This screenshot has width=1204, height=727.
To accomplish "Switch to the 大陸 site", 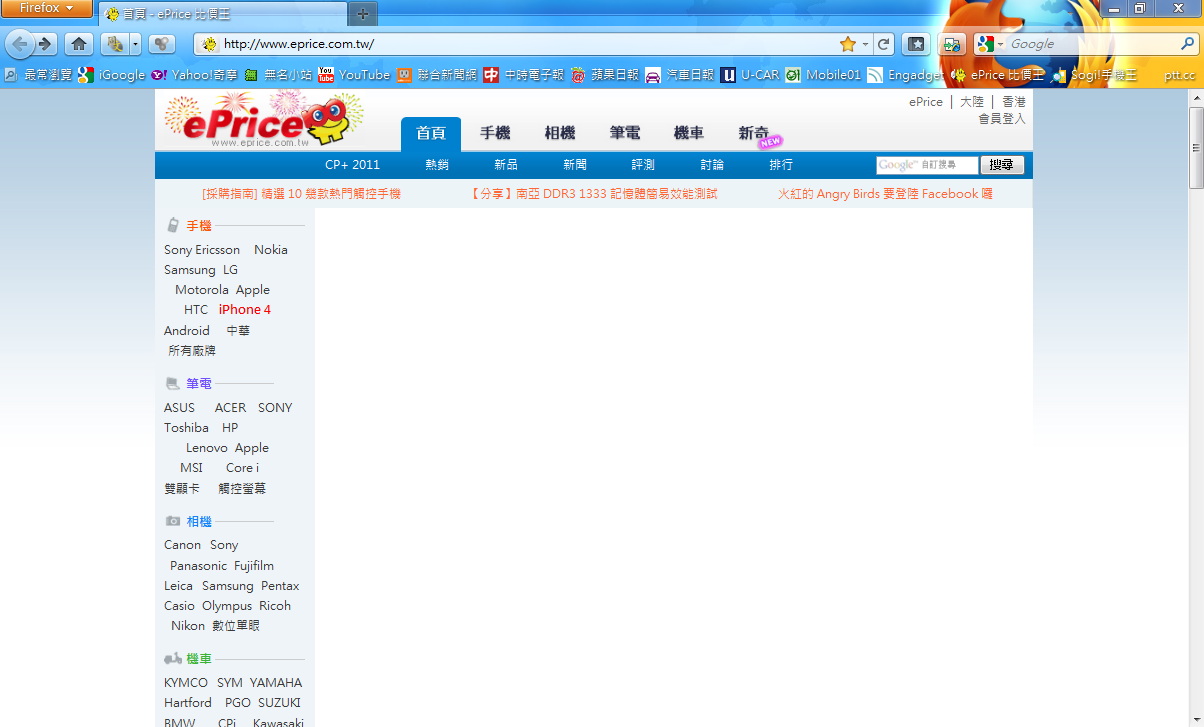I will click(972, 102).
